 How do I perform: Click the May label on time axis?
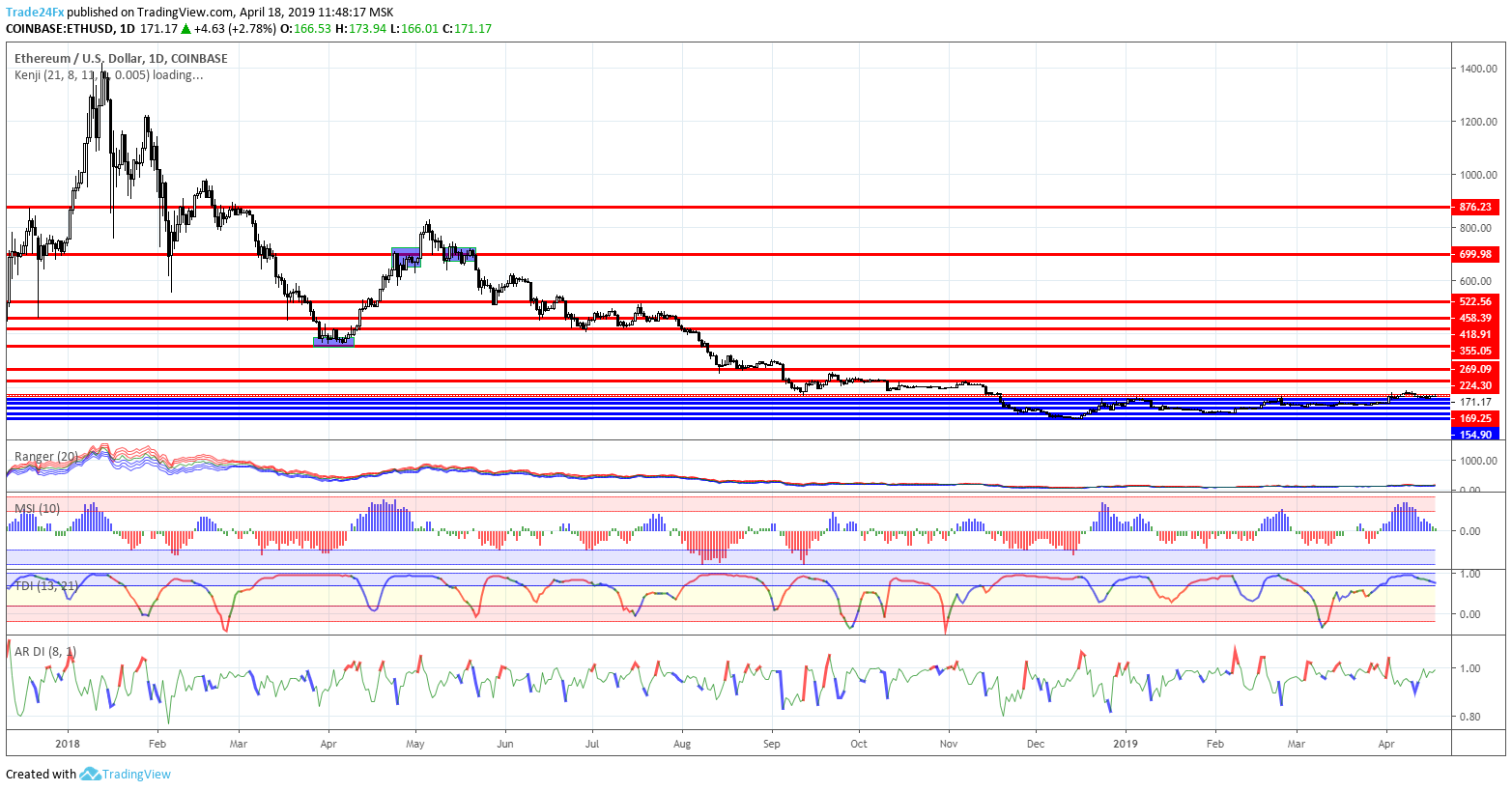click(x=415, y=744)
